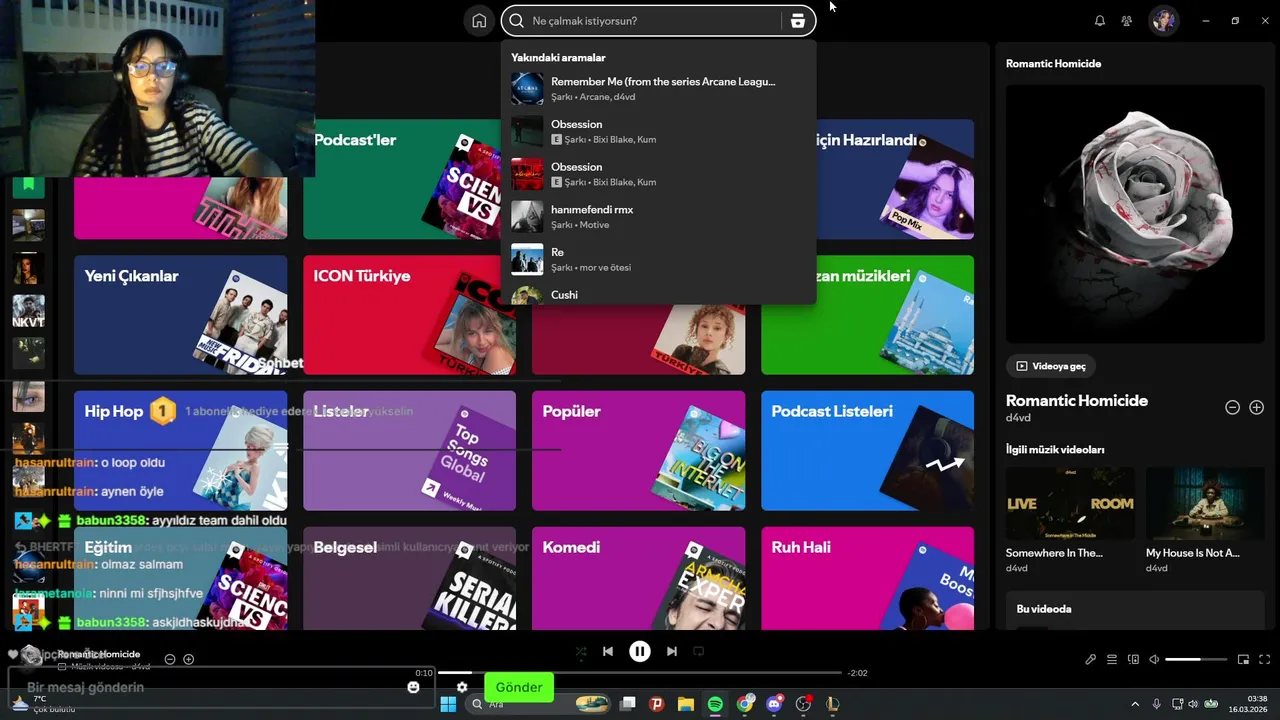Click the Romantic Homicide rose album artwork
This screenshot has width=1280, height=720.
(1135, 214)
